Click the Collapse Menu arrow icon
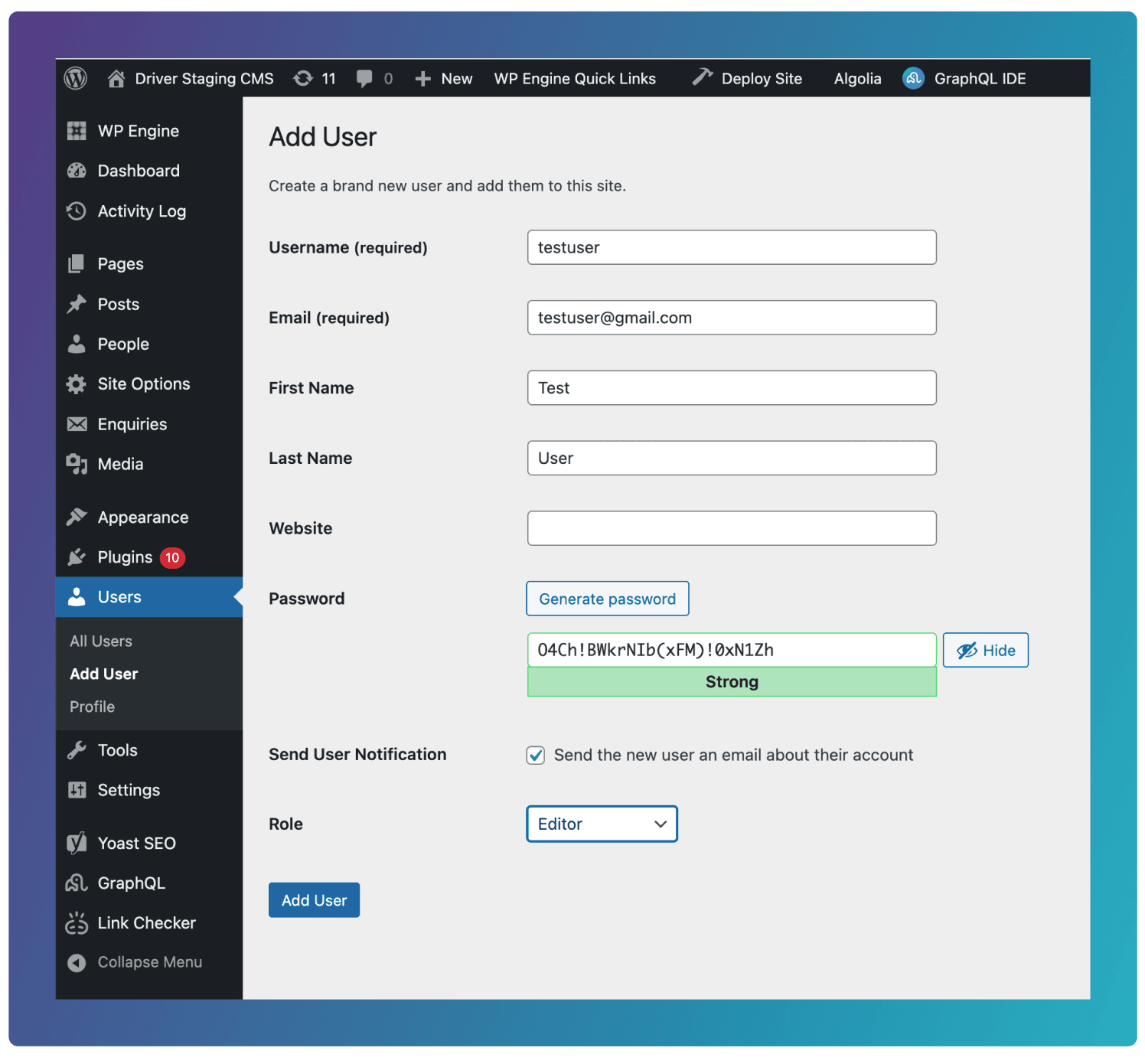This screenshot has width=1145, height=1064. pos(77,962)
